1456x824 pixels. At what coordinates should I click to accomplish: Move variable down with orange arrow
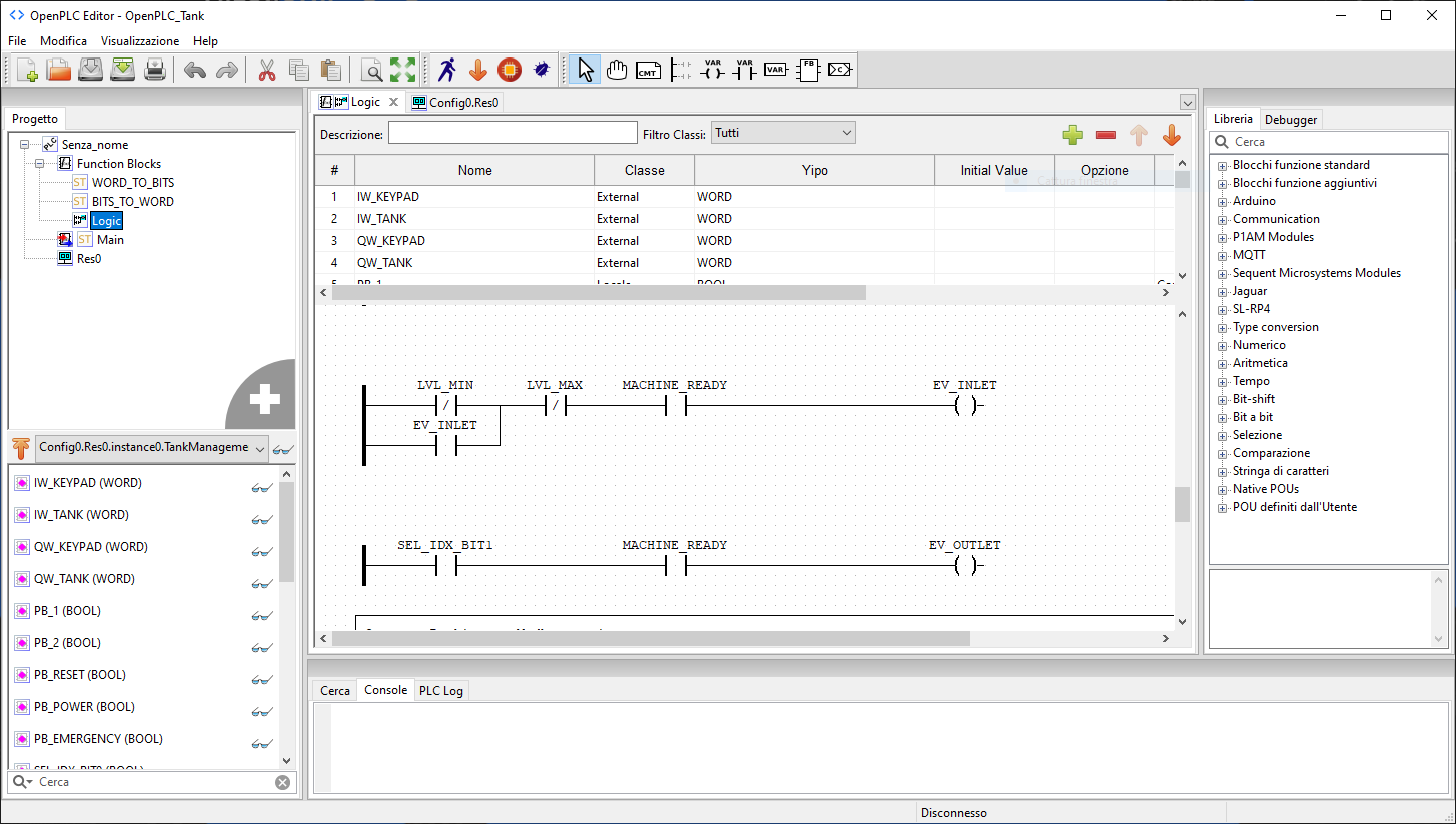click(1172, 135)
